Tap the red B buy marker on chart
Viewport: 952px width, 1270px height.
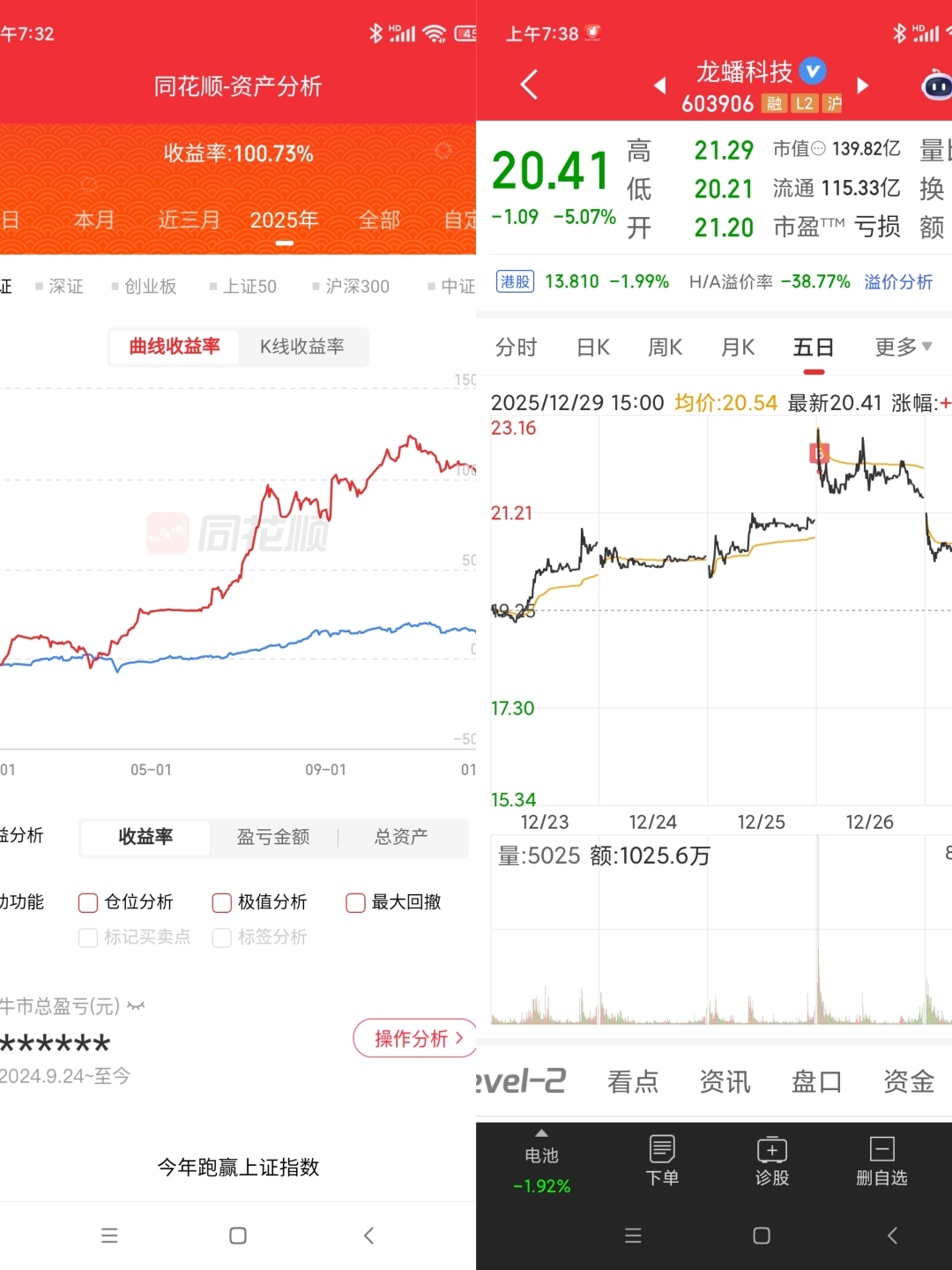pos(819,453)
